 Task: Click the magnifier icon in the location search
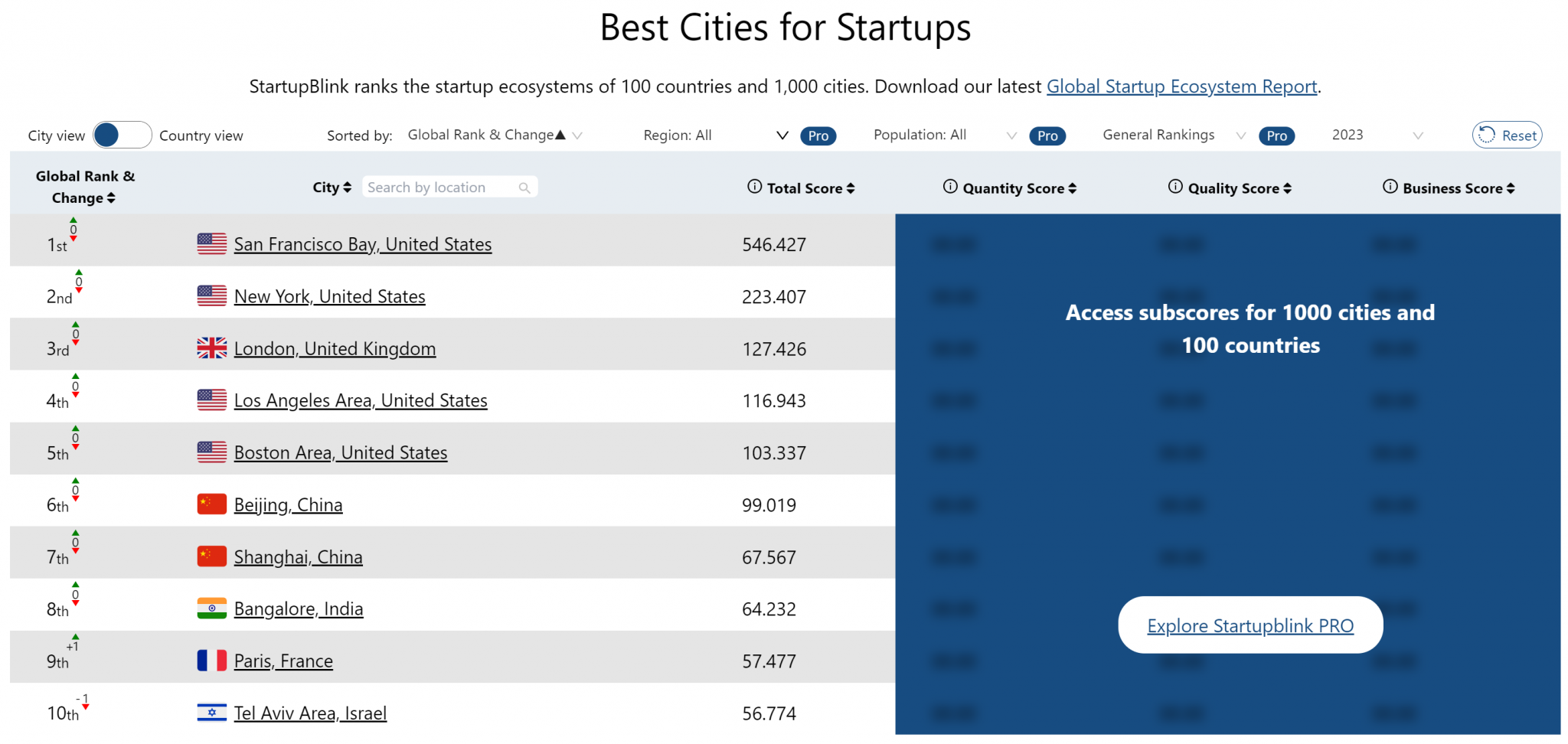click(524, 187)
